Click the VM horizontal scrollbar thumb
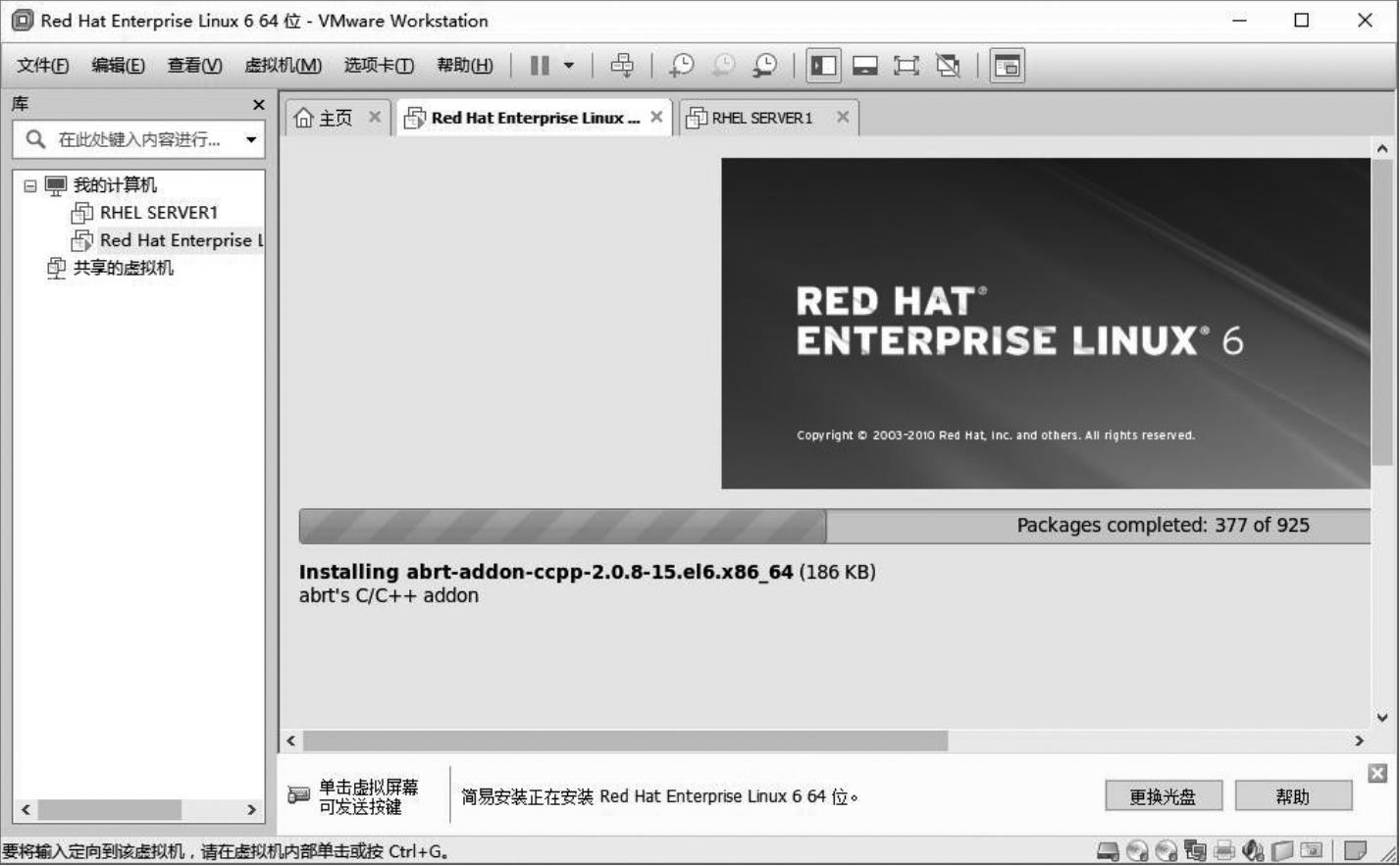Viewport: 1400px width, 866px height. coord(626,740)
